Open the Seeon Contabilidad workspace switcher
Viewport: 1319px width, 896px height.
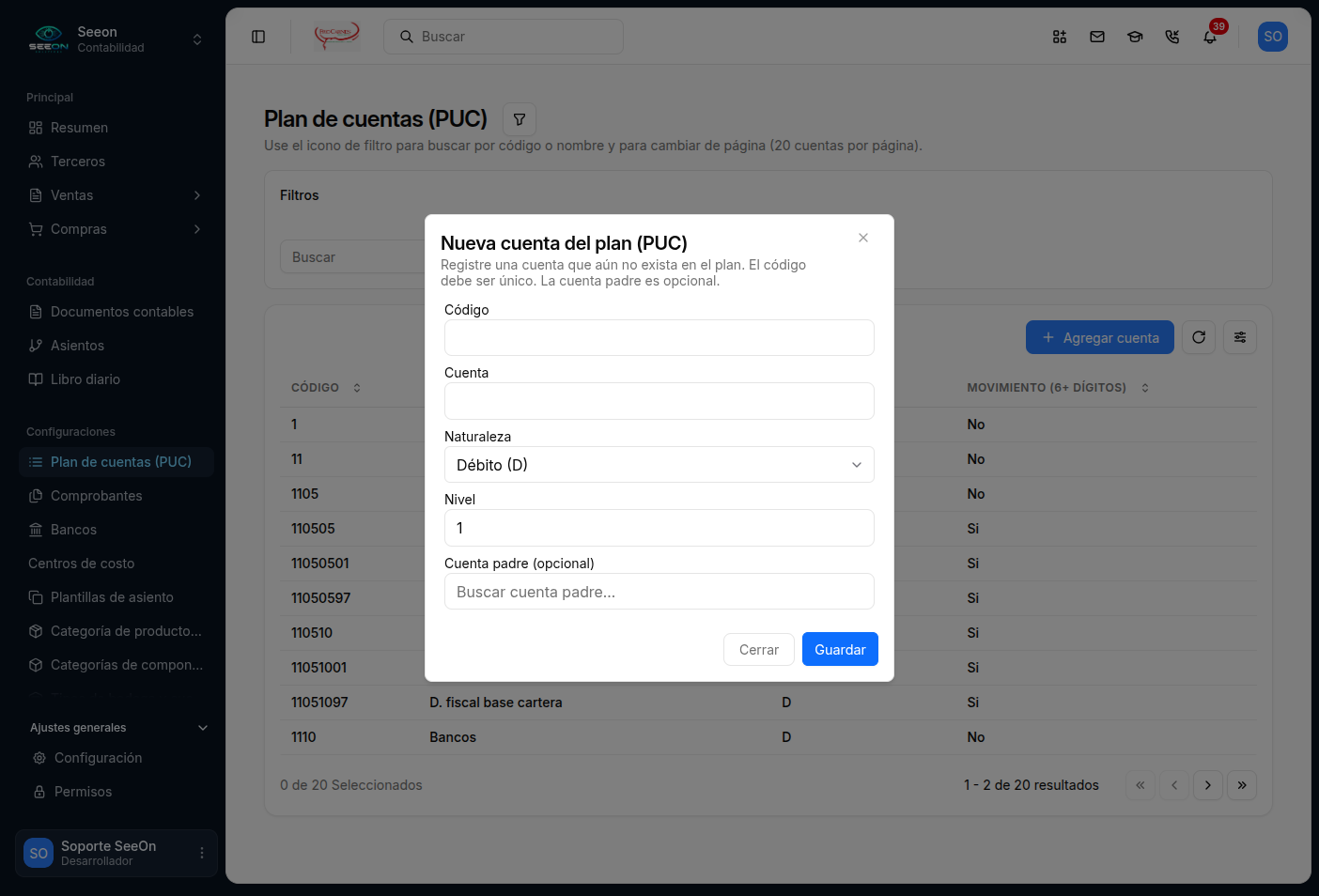[x=116, y=39]
